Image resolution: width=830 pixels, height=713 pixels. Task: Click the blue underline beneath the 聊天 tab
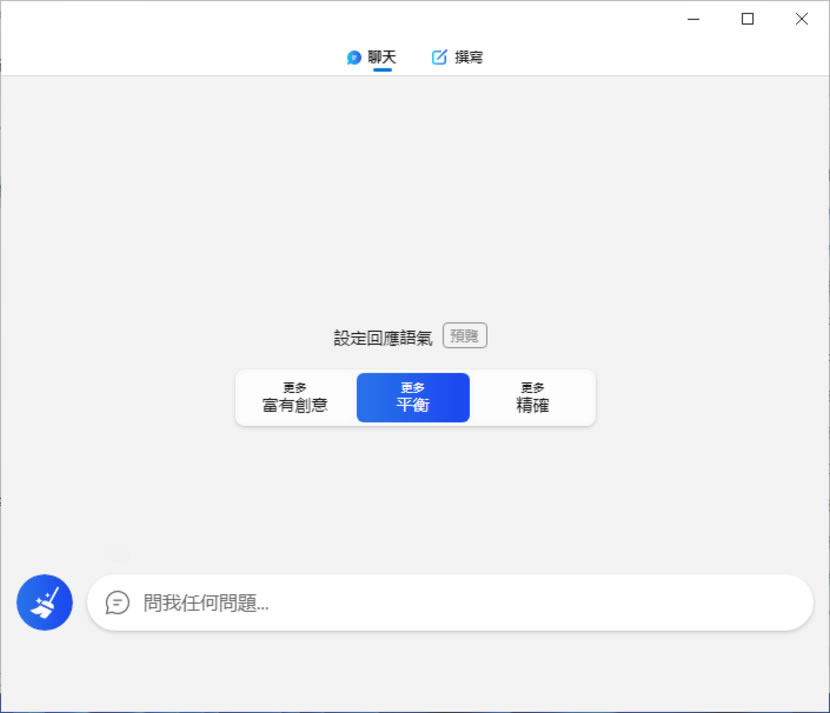coord(382,70)
